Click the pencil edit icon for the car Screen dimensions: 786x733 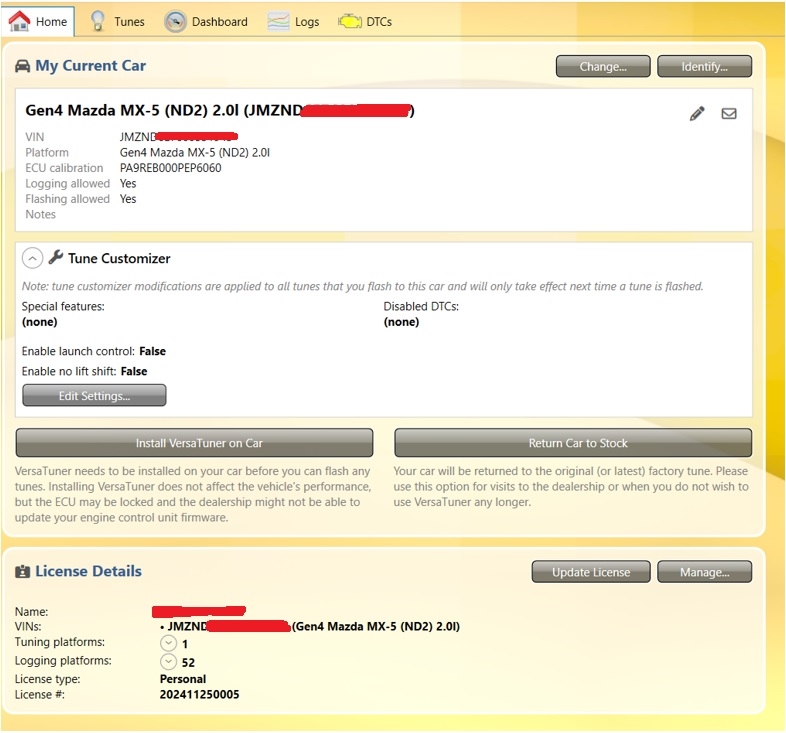pos(697,114)
